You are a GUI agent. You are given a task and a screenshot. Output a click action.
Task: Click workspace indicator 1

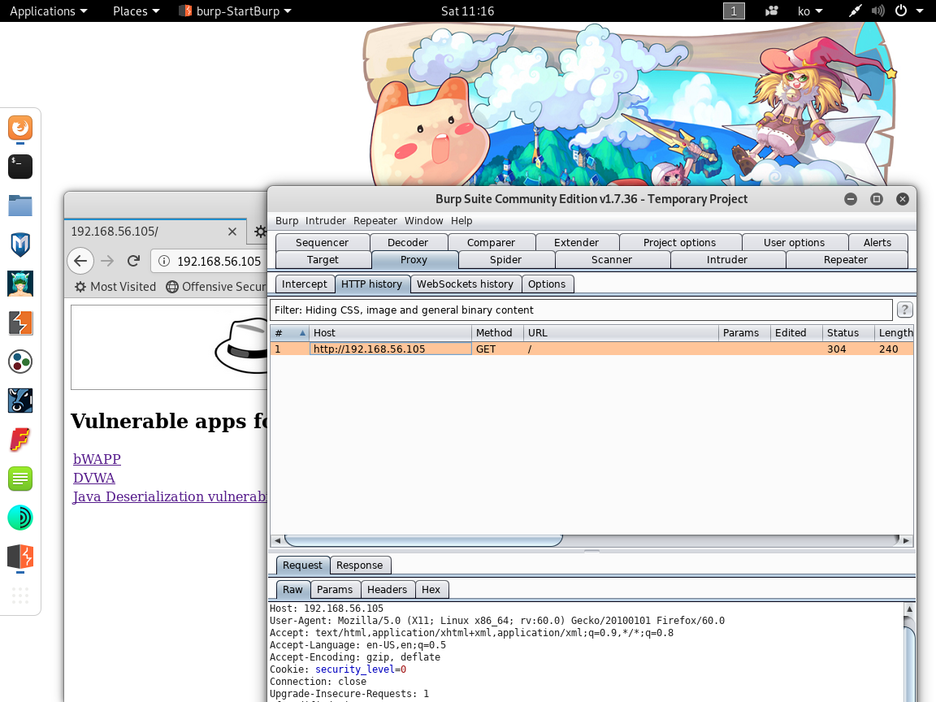[x=734, y=11]
